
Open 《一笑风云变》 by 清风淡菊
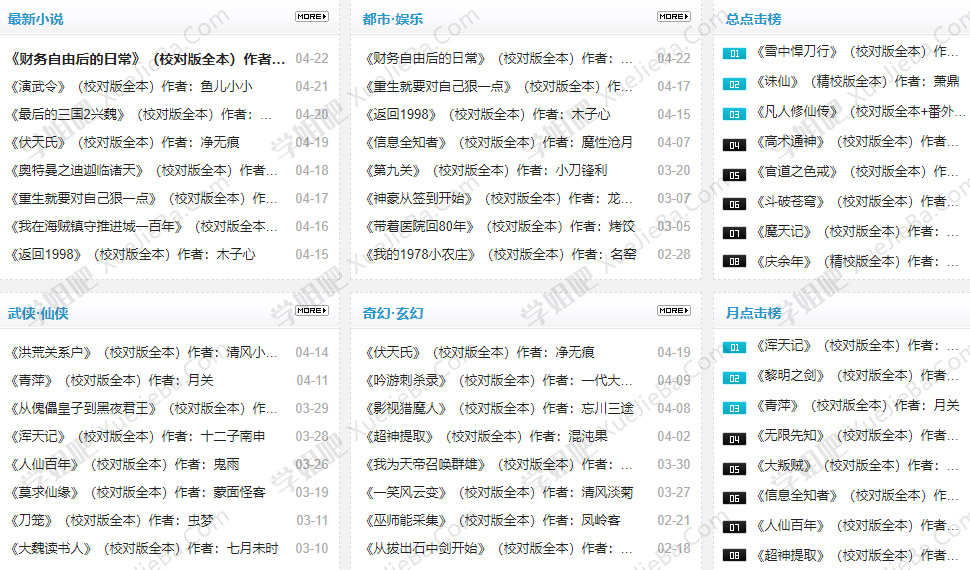click(x=499, y=493)
